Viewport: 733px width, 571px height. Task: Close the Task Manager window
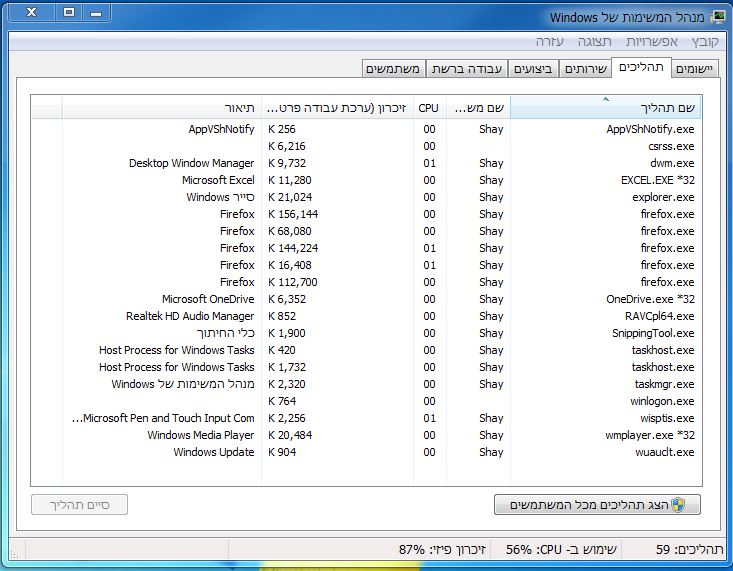pyautogui.click(x=31, y=13)
